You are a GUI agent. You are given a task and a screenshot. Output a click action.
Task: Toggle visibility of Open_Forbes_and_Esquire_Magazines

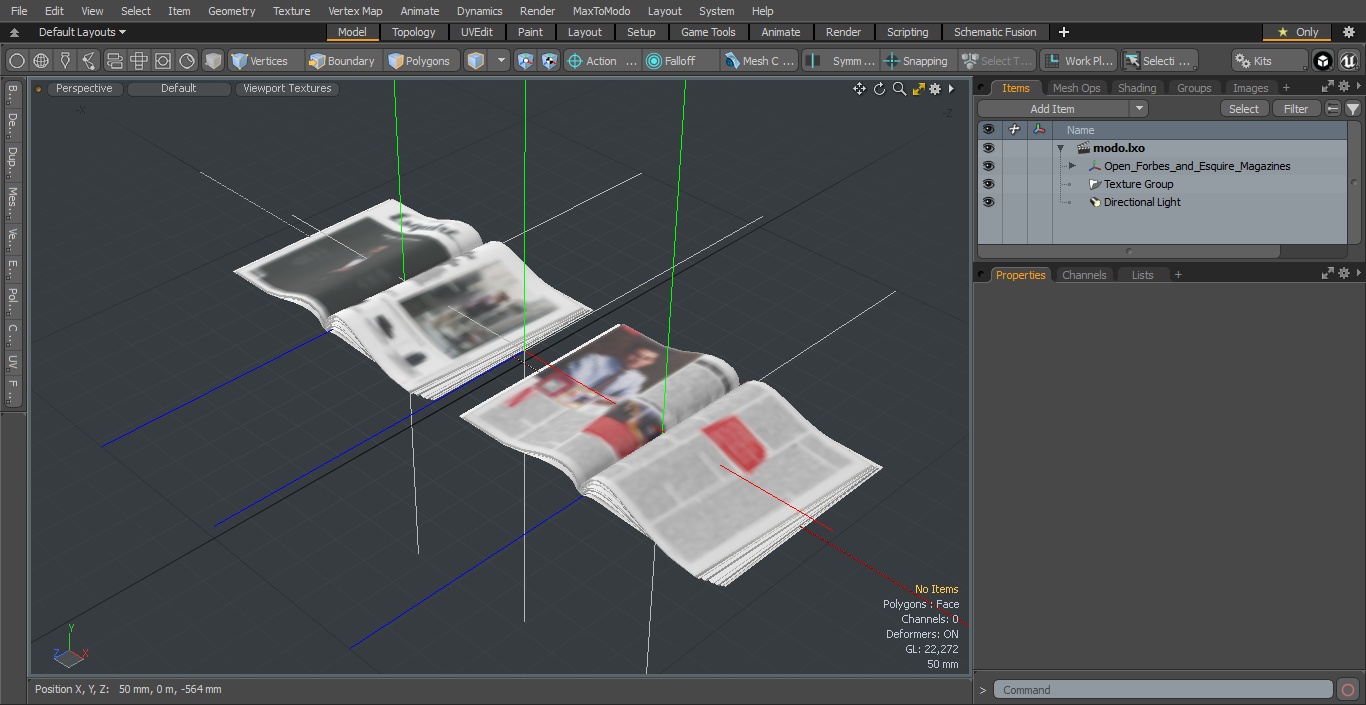pyautogui.click(x=988, y=166)
